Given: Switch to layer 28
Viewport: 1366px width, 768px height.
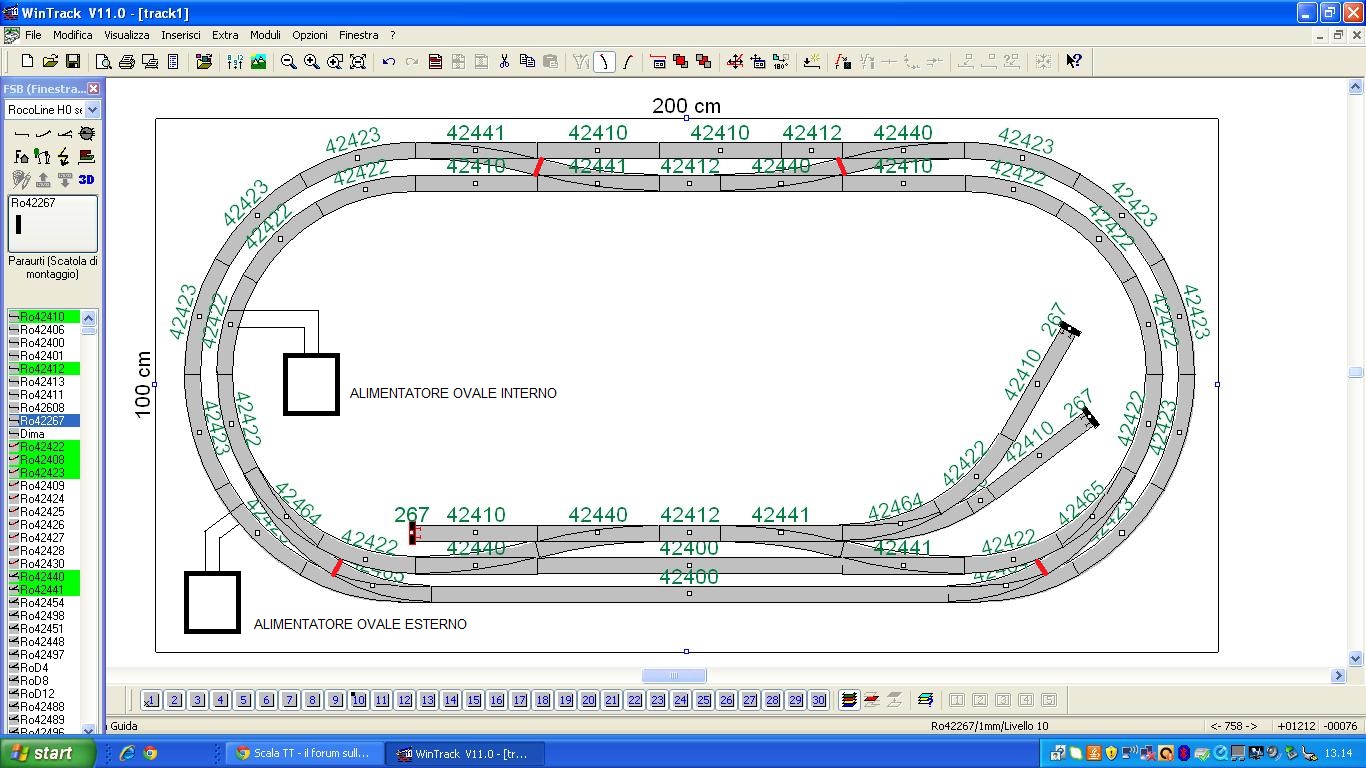Looking at the screenshot, I should (772, 700).
